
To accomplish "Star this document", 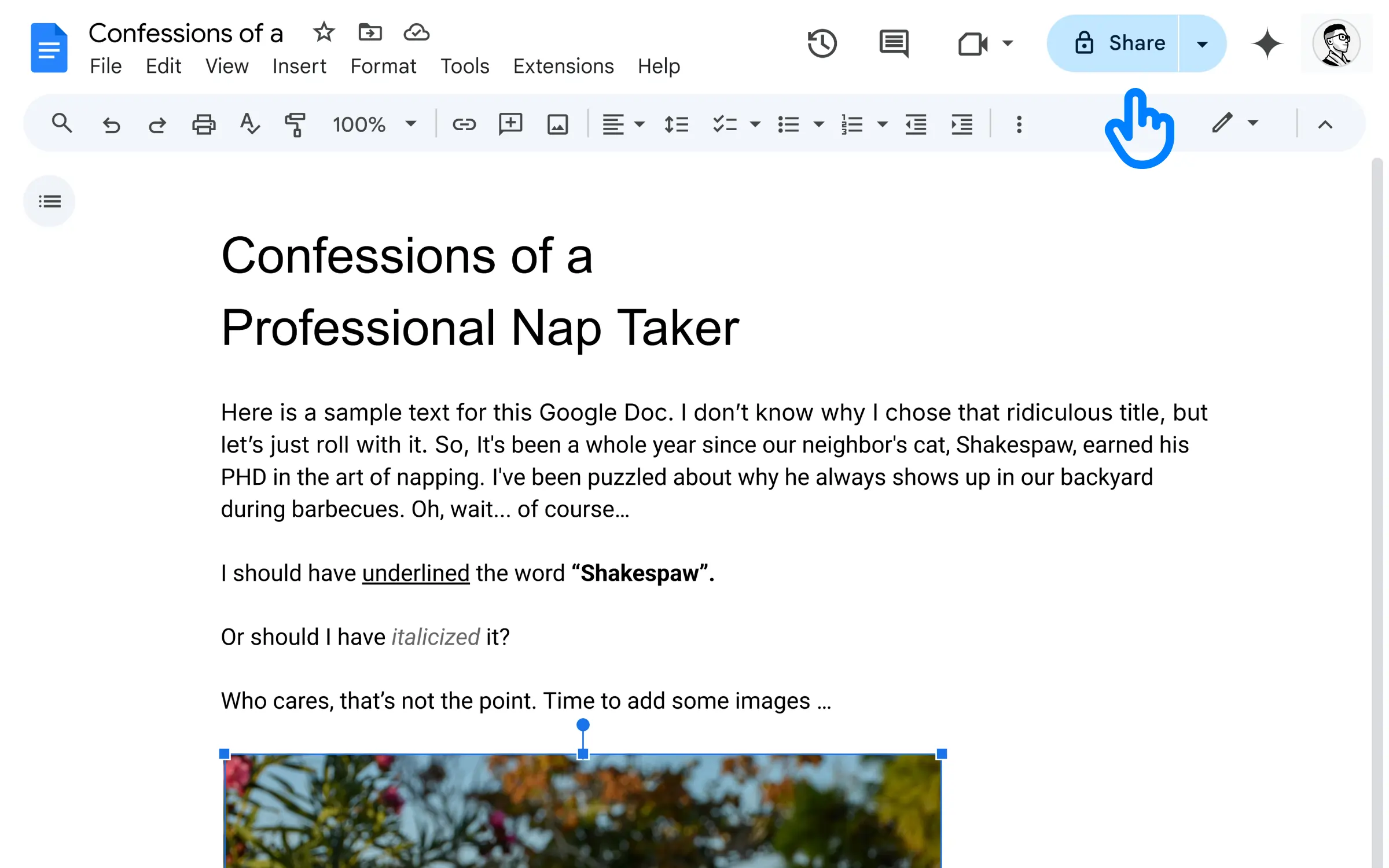I will [324, 32].
